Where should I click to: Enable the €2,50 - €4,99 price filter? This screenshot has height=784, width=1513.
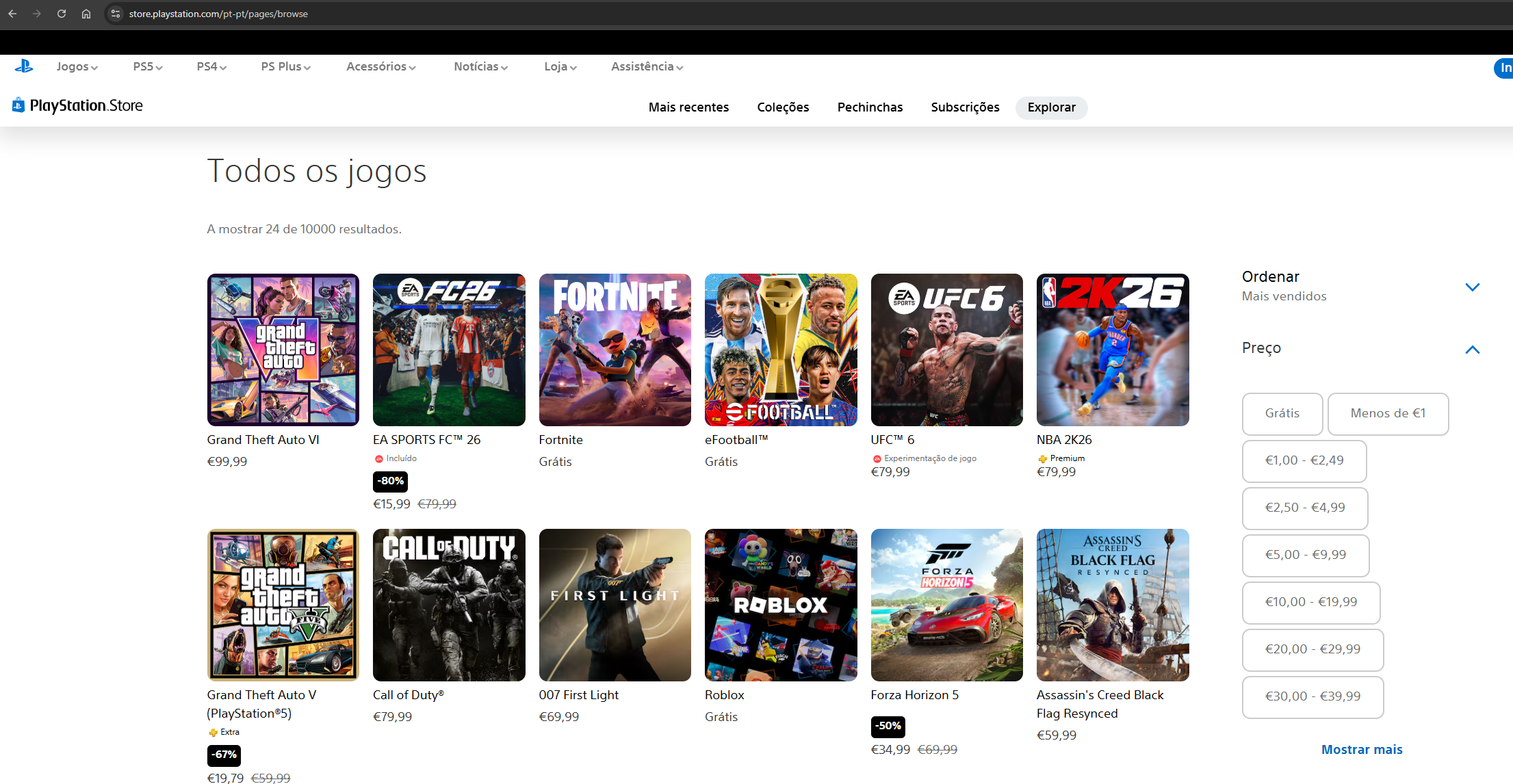1305,508
